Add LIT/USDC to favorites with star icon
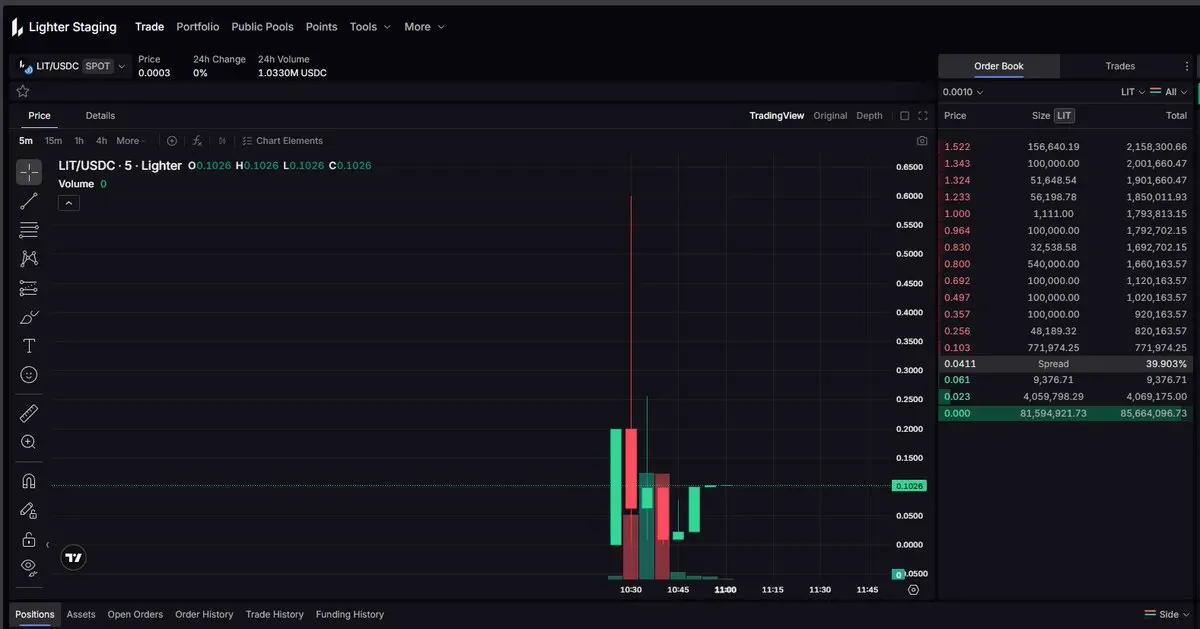The image size is (1200, 629). point(23,91)
